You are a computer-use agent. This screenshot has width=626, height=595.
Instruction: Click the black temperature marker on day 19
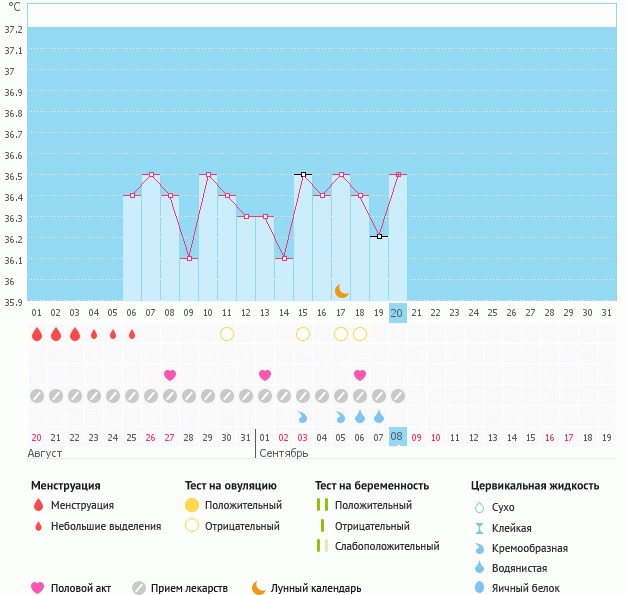[379, 237]
